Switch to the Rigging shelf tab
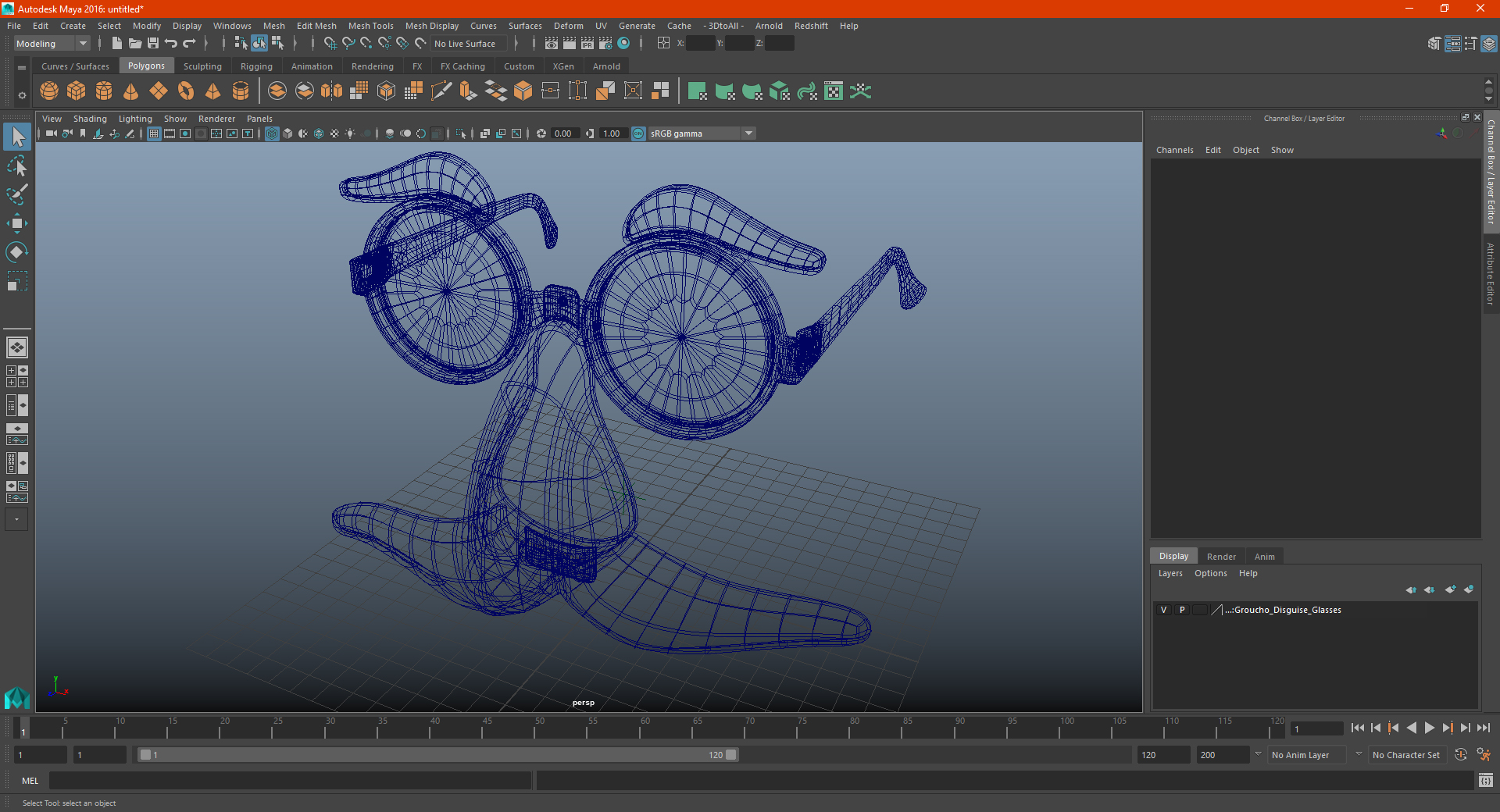 click(x=256, y=66)
